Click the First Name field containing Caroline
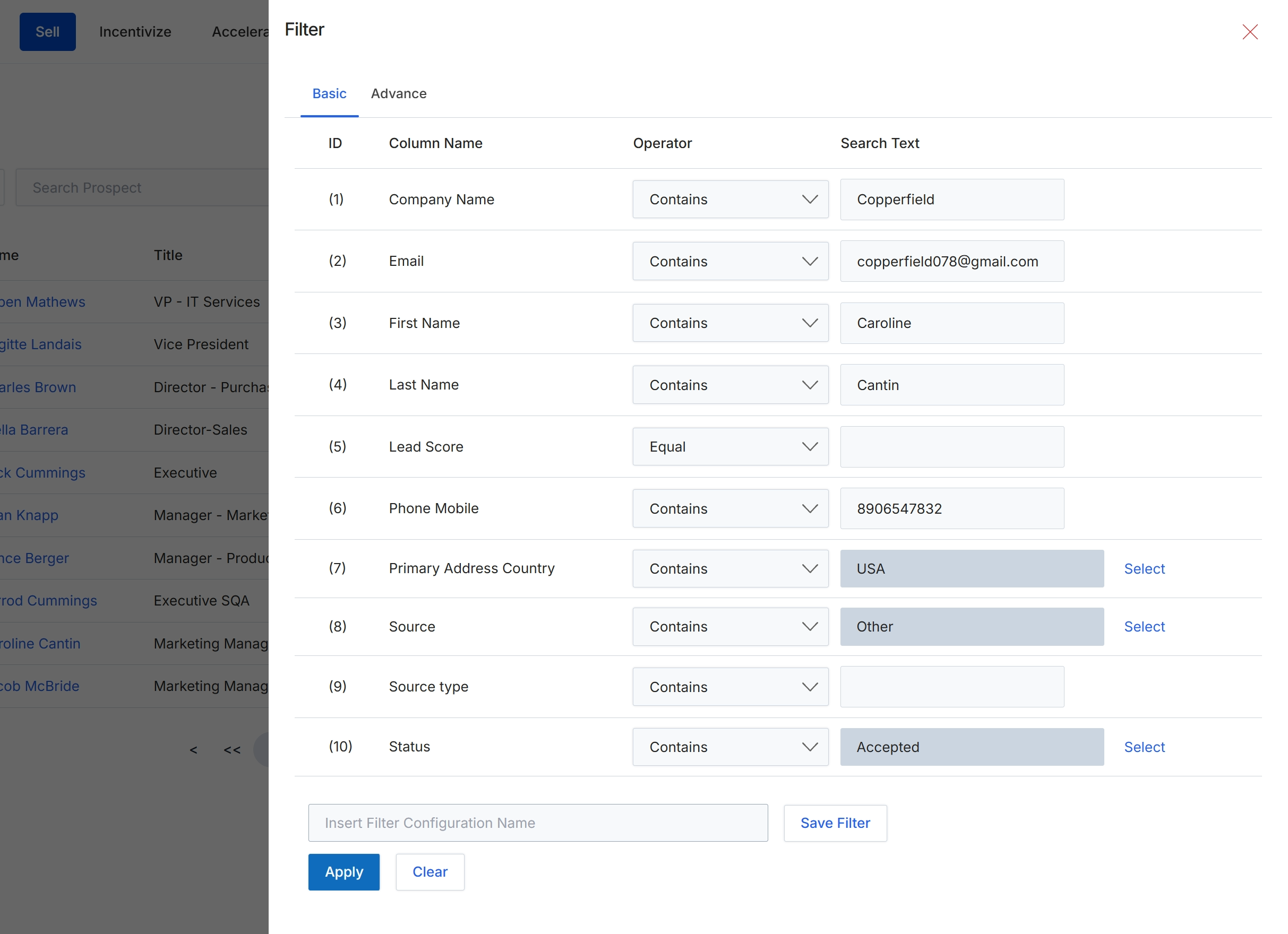This screenshot has width=1288, height=934. point(952,323)
